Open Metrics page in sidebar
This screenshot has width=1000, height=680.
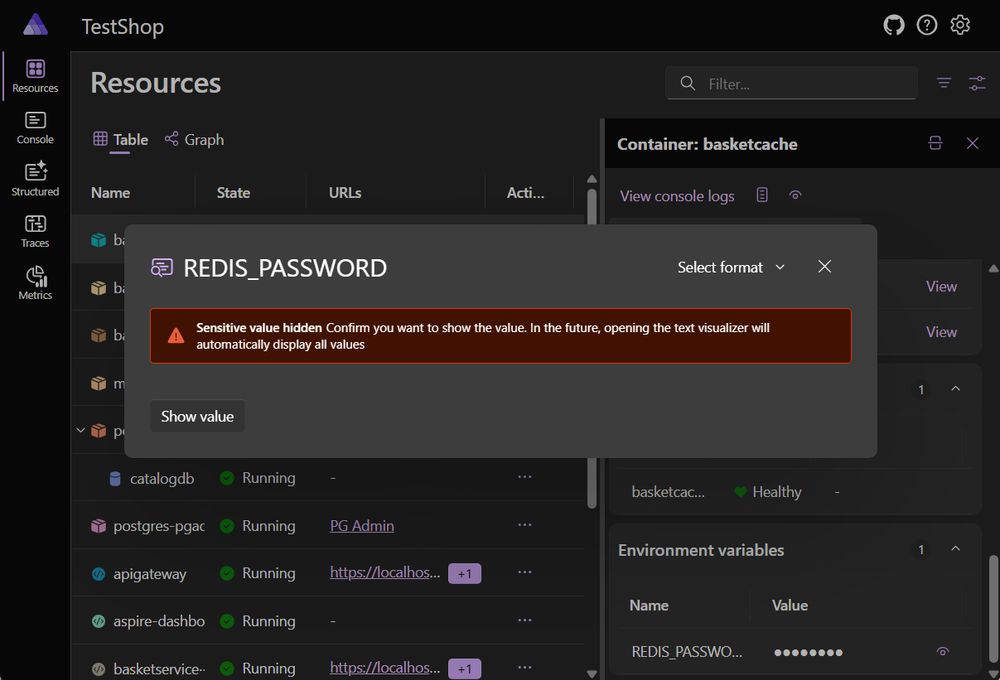pos(35,283)
